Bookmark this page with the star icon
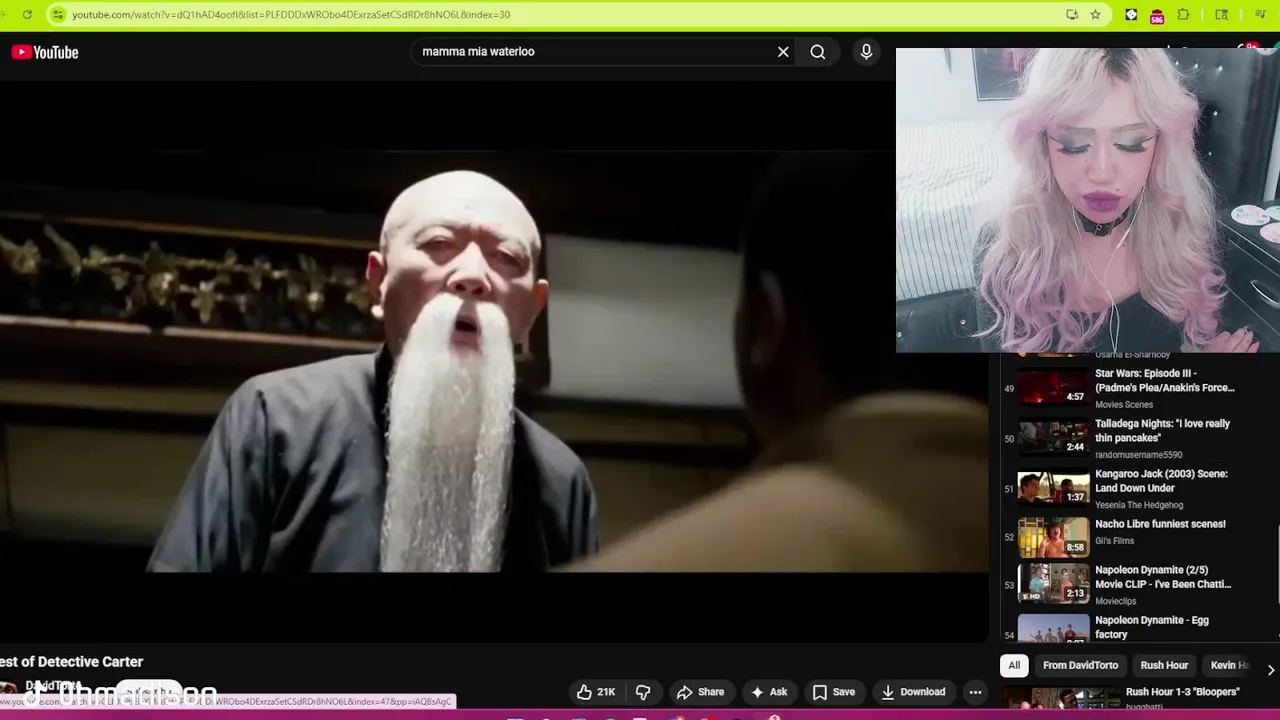The height and width of the screenshot is (720, 1280). pyautogui.click(x=1095, y=14)
